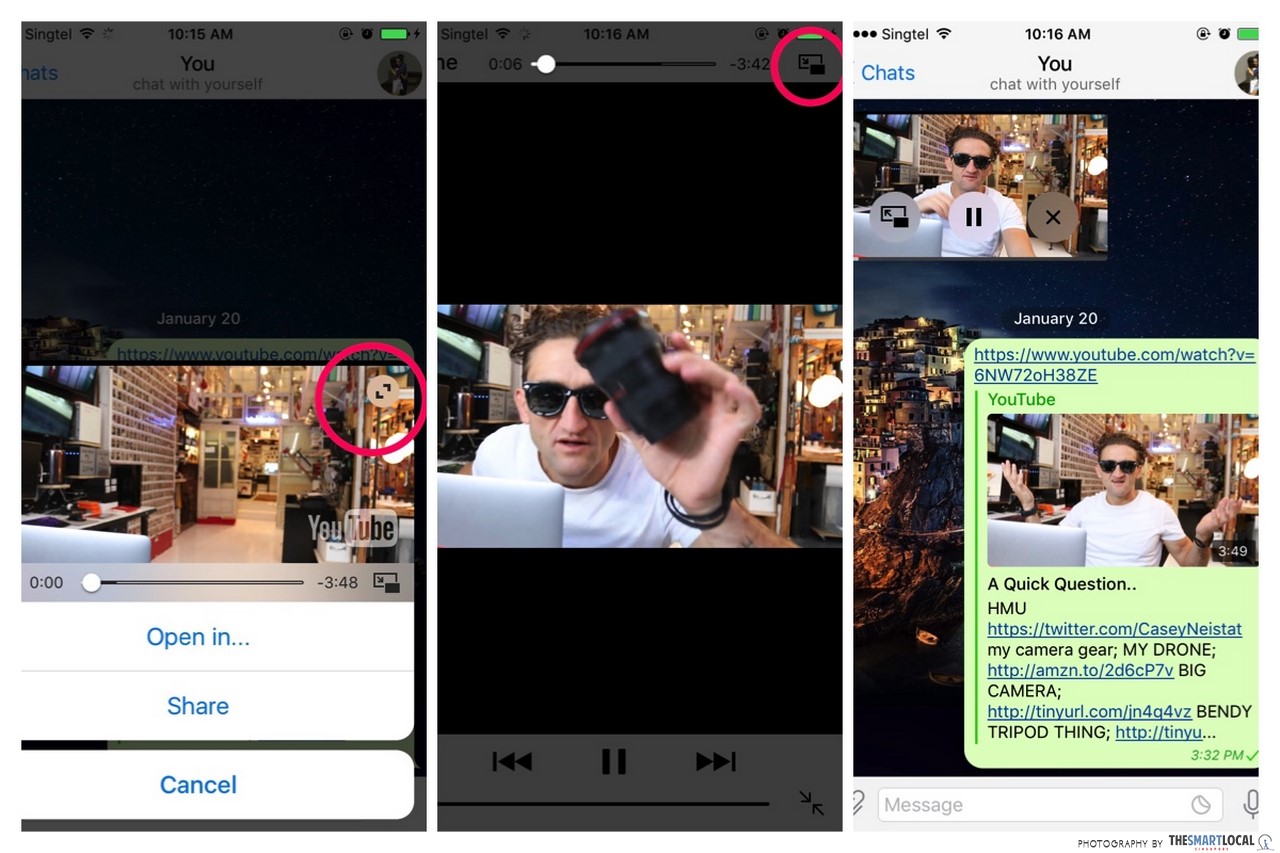Open the twitter.com/CaseyNeistat link
This screenshot has width=1280, height=853.
pos(1114,629)
